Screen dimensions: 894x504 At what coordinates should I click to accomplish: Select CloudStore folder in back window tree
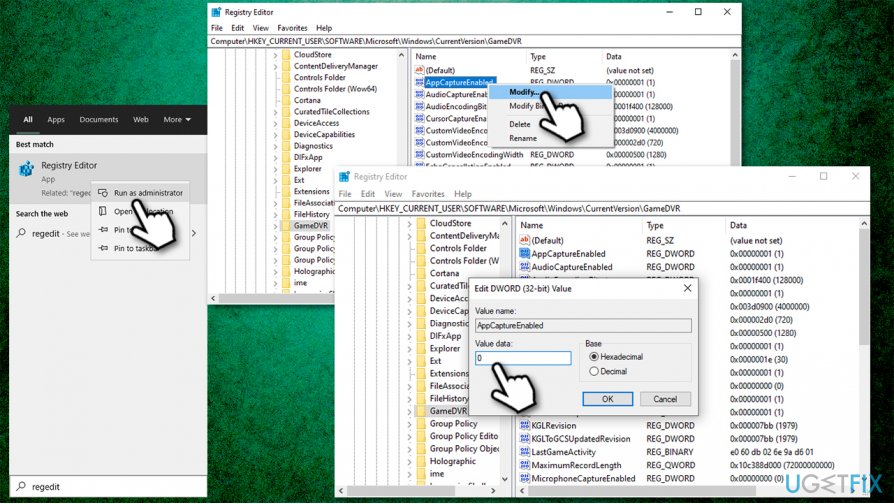tap(312, 54)
